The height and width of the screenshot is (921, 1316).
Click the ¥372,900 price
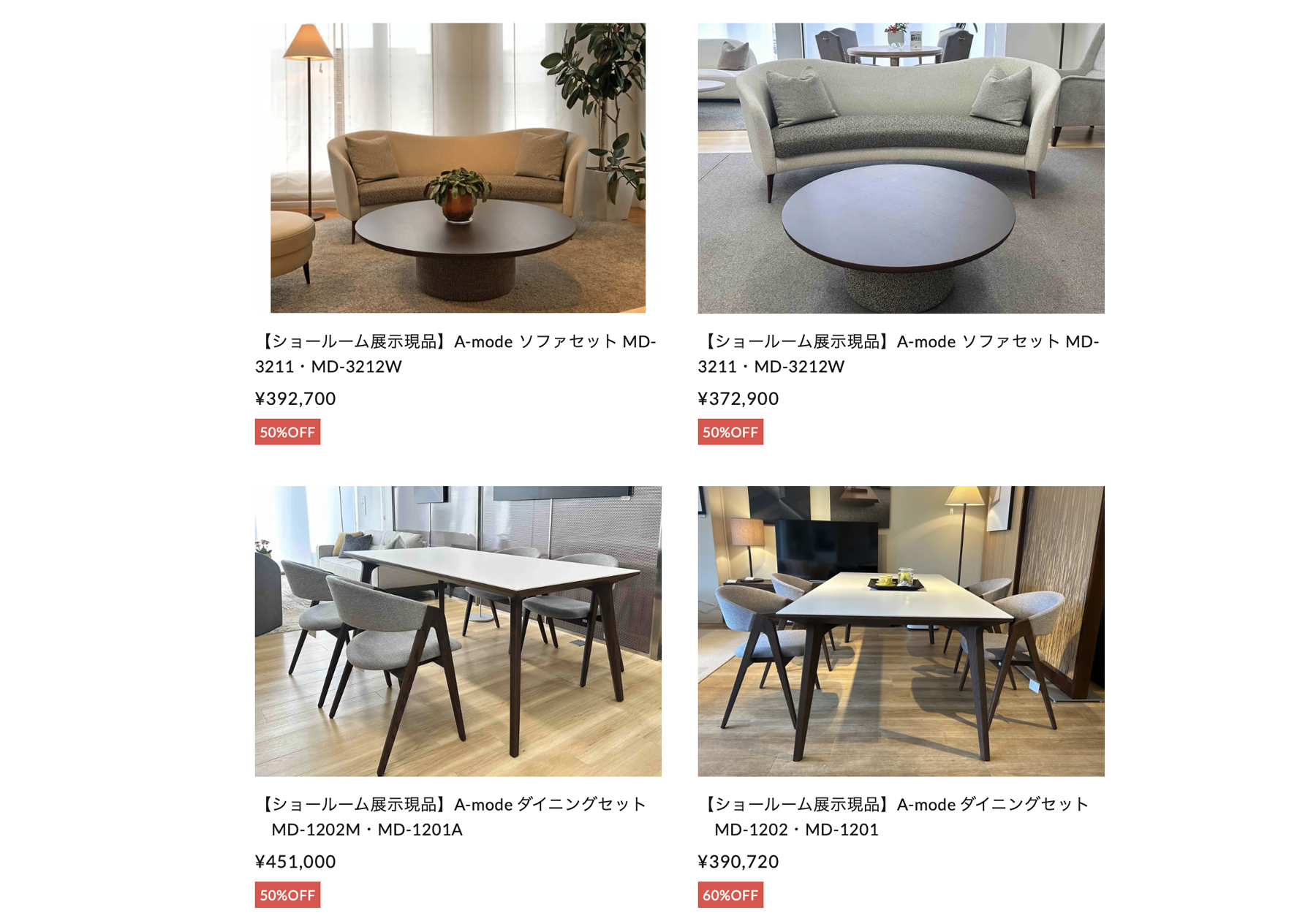pyautogui.click(x=738, y=398)
